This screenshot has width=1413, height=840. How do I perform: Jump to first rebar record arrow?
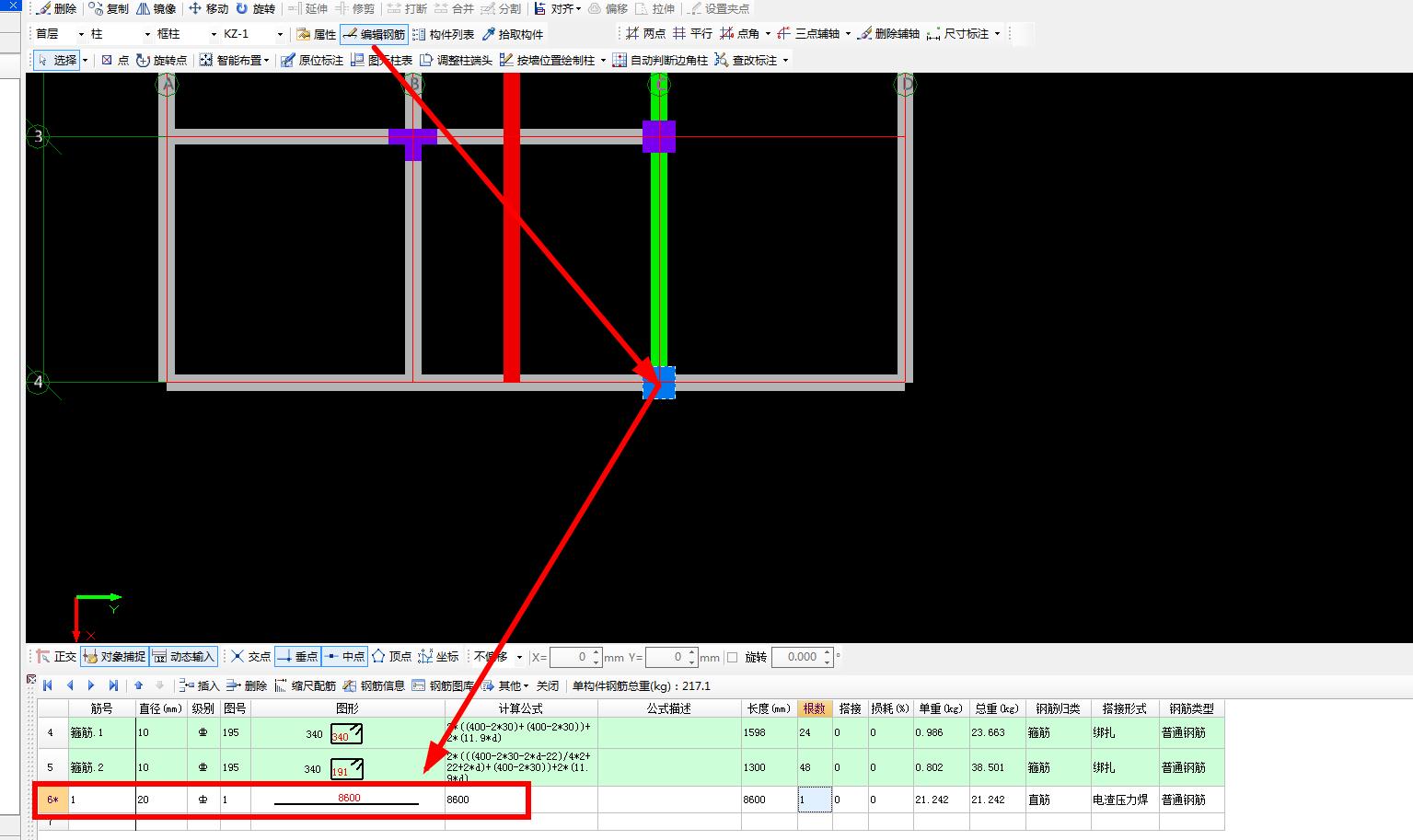coord(48,685)
